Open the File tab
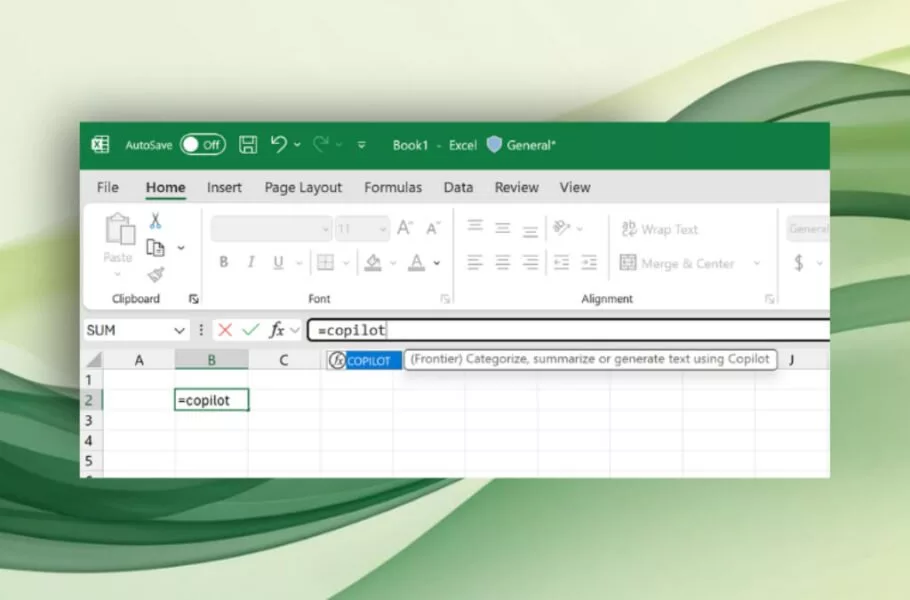Image resolution: width=910 pixels, height=600 pixels. tap(107, 187)
